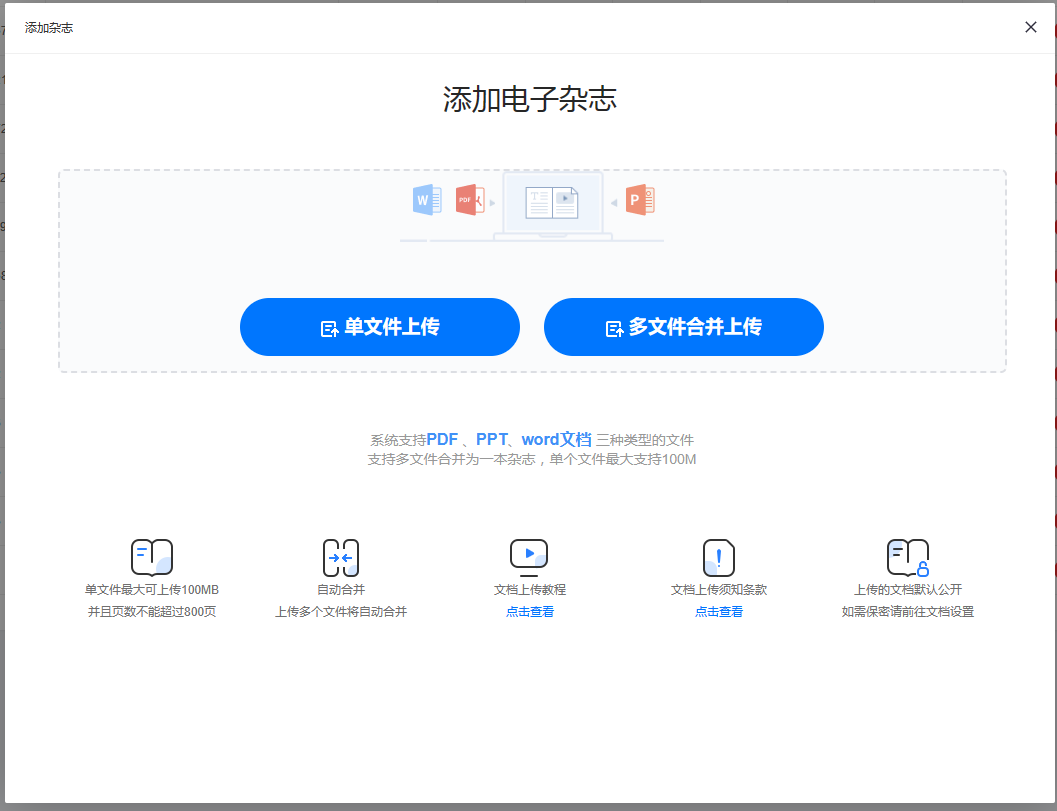Click the Word document icon
1057x811 pixels.
[x=427, y=200]
